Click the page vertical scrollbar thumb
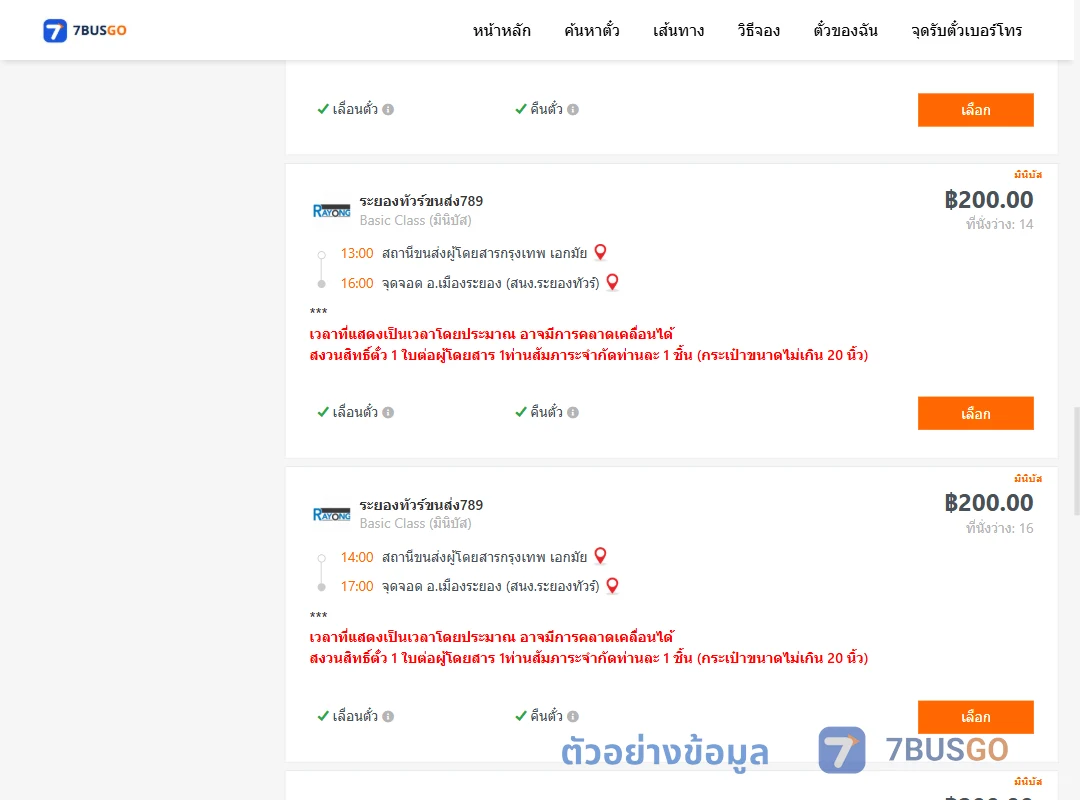The height and width of the screenshot is (800, 1080). point(1077,461)
